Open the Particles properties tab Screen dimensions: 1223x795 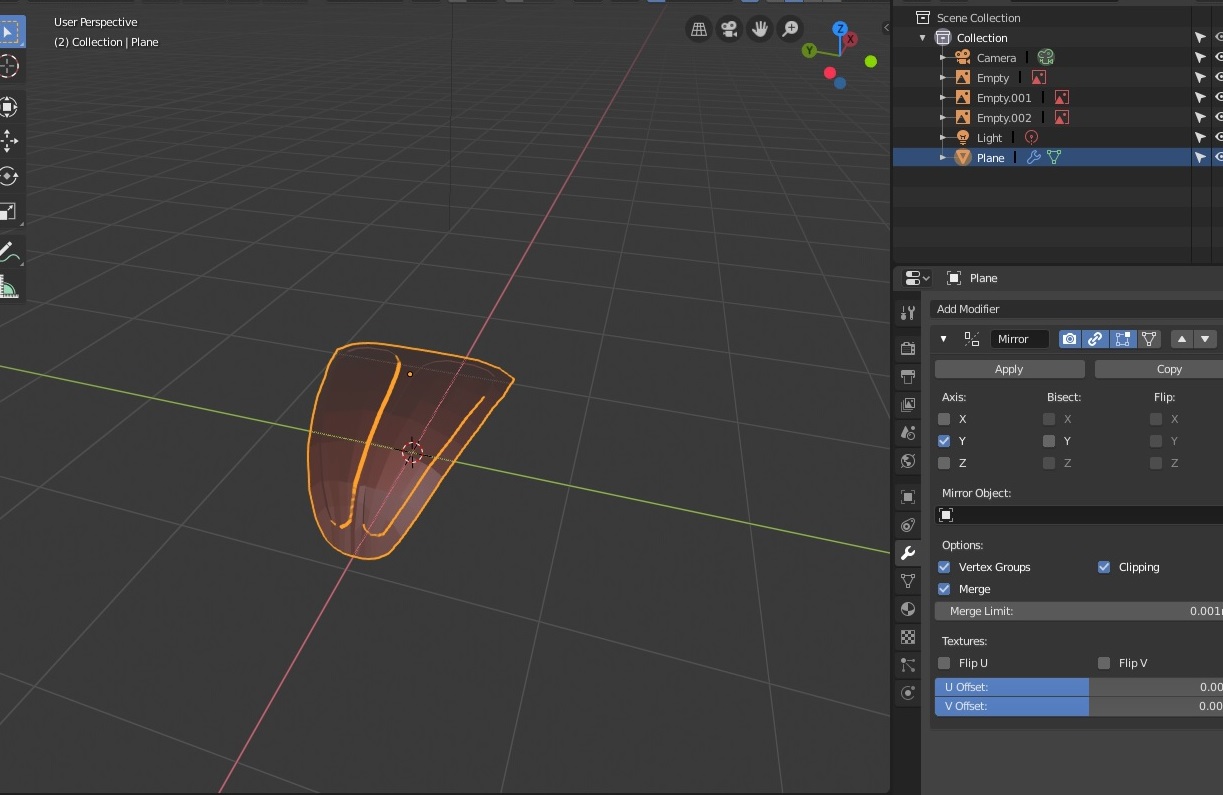[908, 665]
